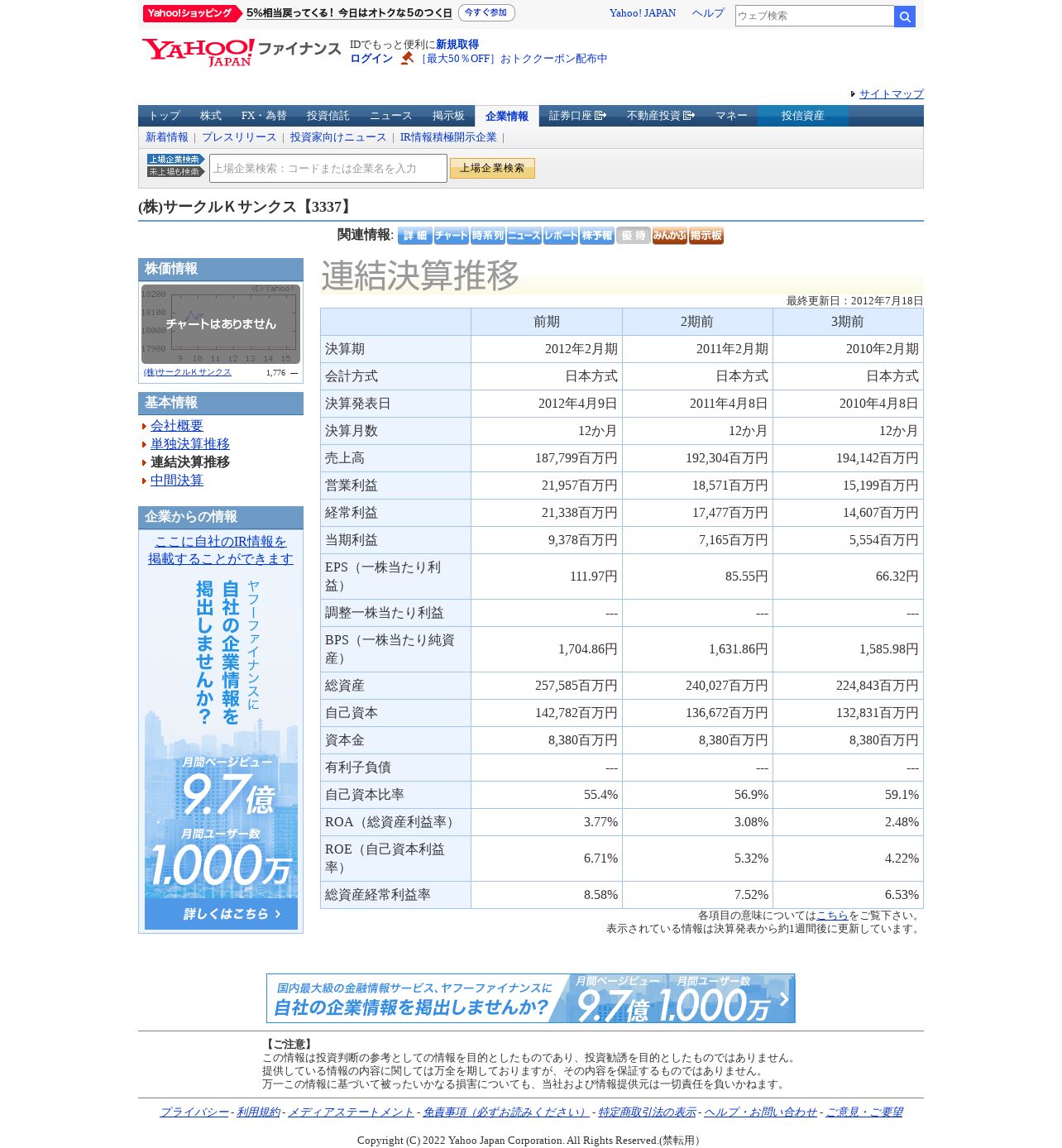The width and height of the screenshot is (1062, 1148).
Task: Select the 6.71% ROE cell
Action: click(547, 859)
